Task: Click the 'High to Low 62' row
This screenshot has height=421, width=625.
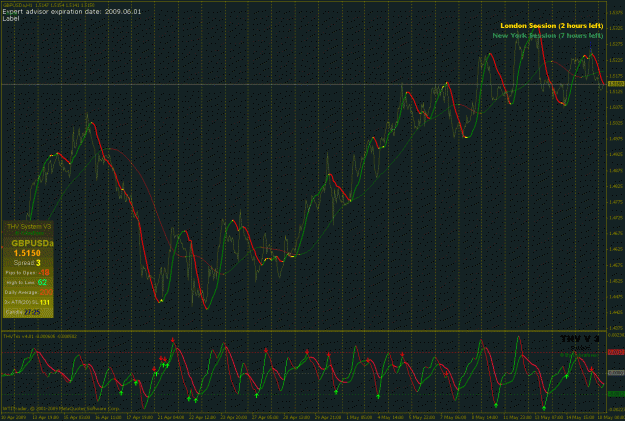Action: (28, 282)
